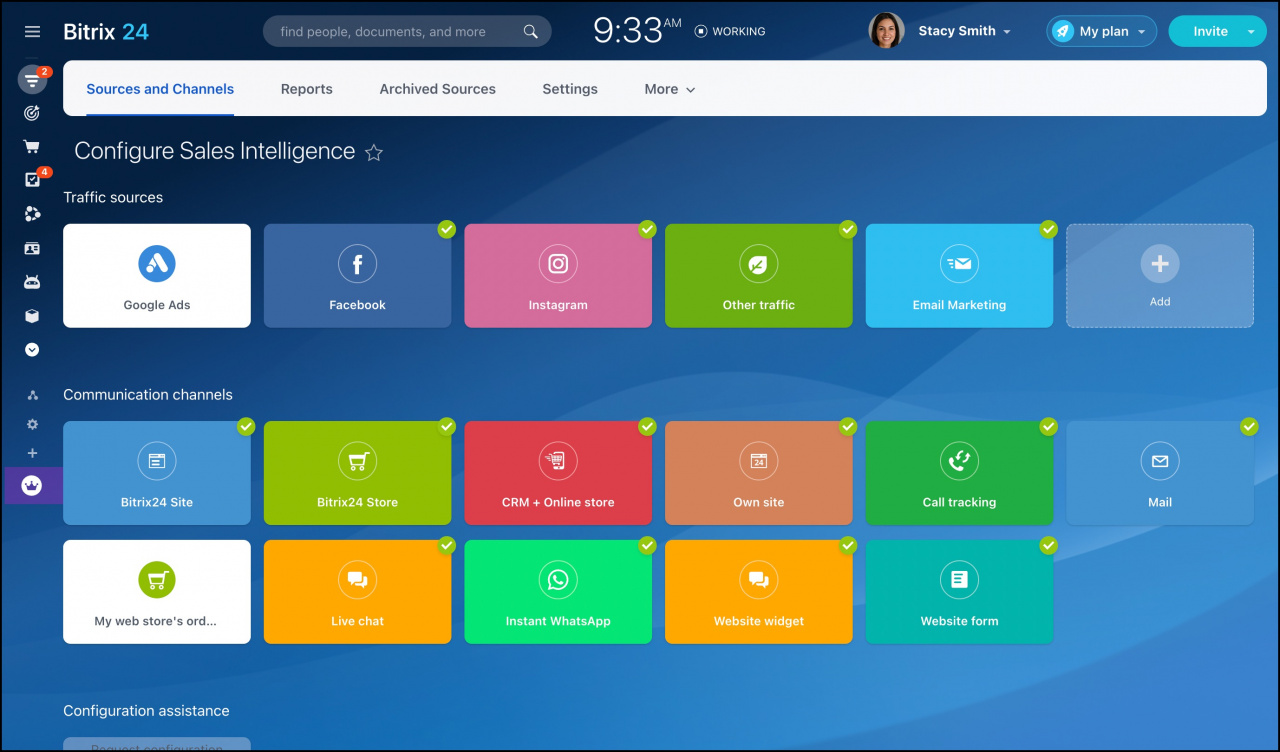Viewport: 1280px width, 752px height.
Task: Open the sitemap sidebar icon
Action: pyautogui.click(x=32, y=396)
